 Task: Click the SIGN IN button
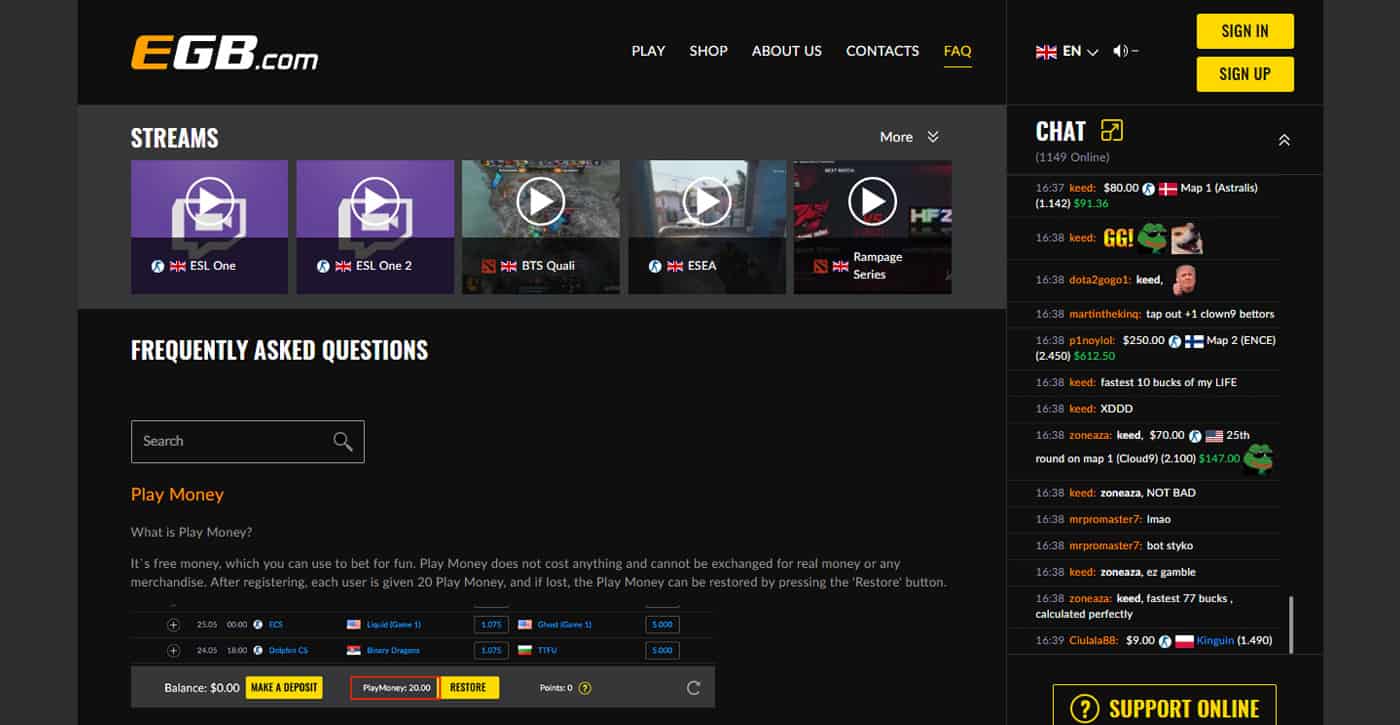tap(1245, 31)
